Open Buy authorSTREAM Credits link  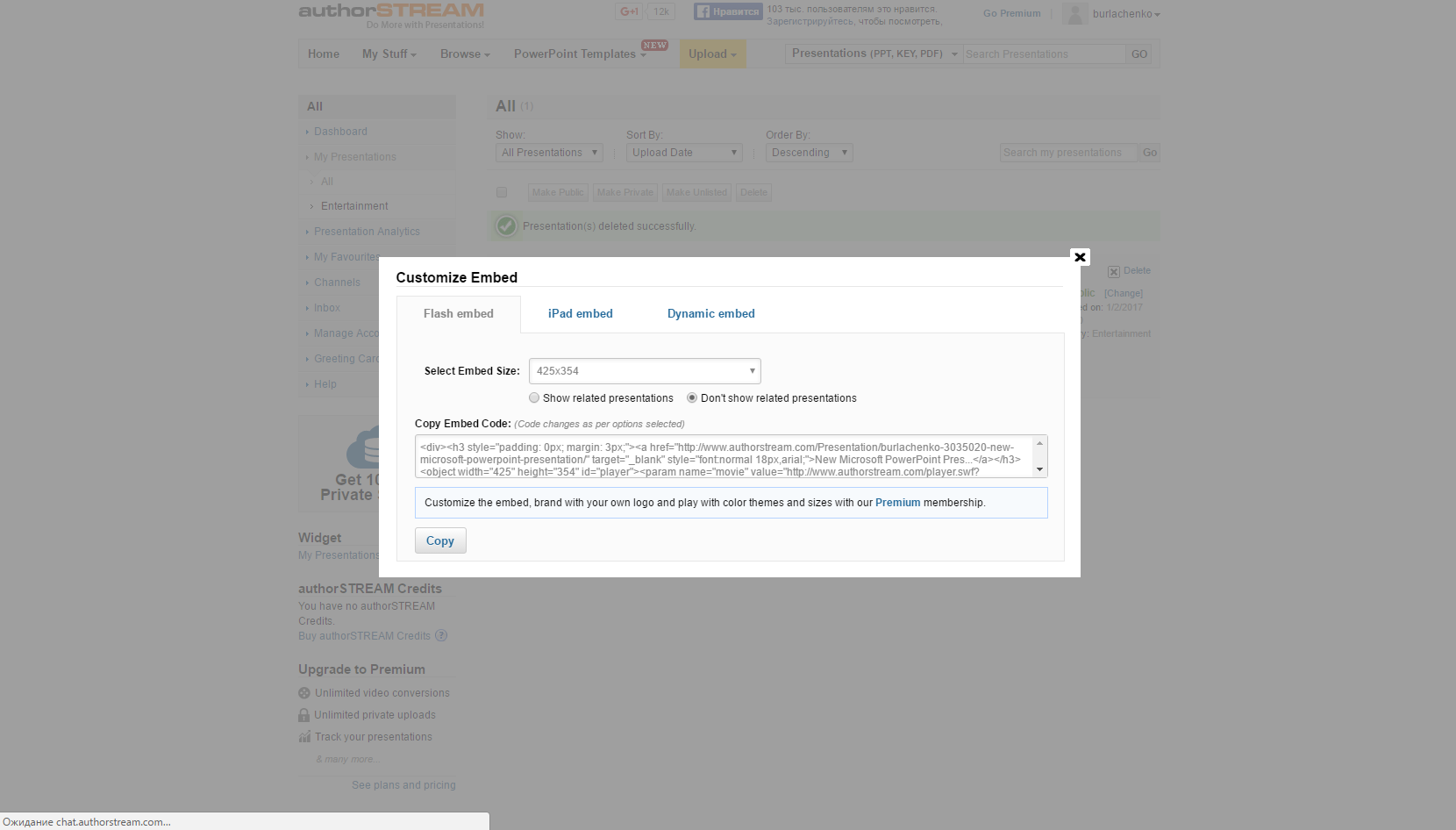coord(364,636)
